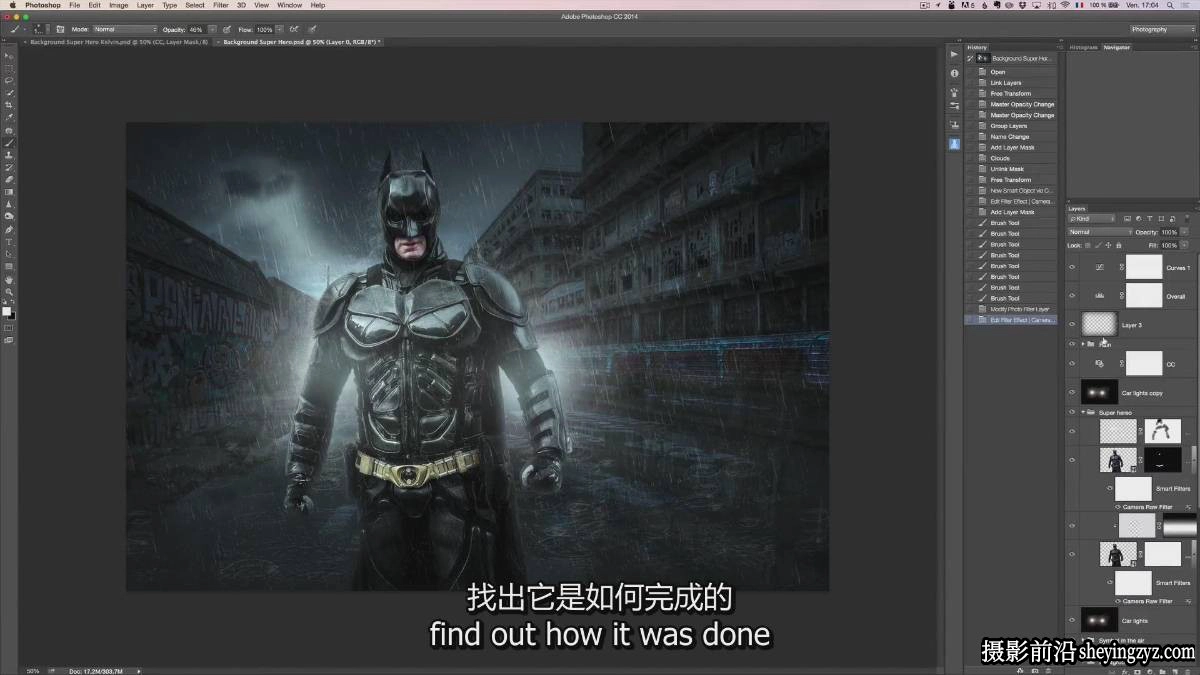Screen dimensions: 1200x675
Task: Select the Lasso tool
Action: [x=9, y=80]
